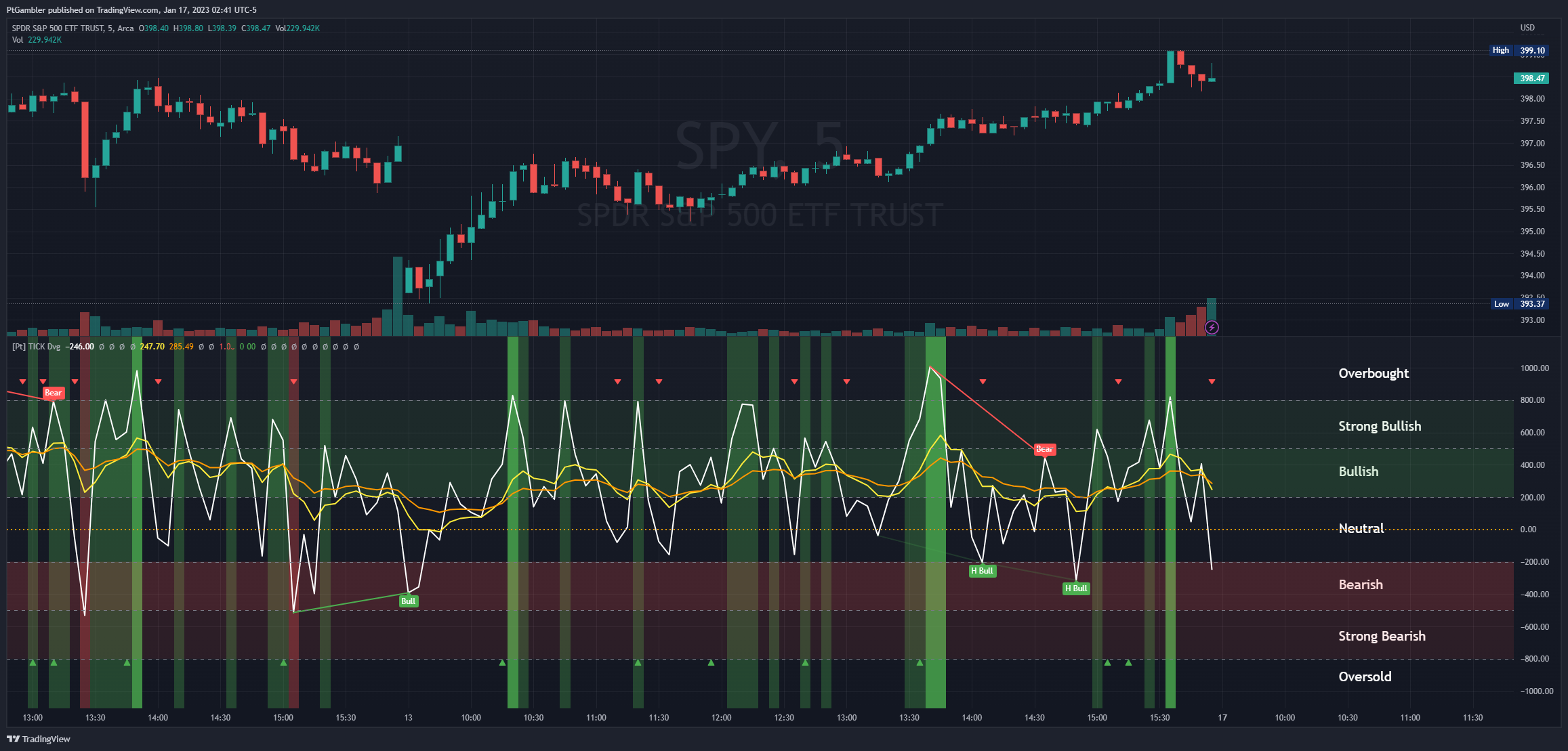Click the open value O398.40
This screenshot has height=751, width=1568.
point(154,28)
